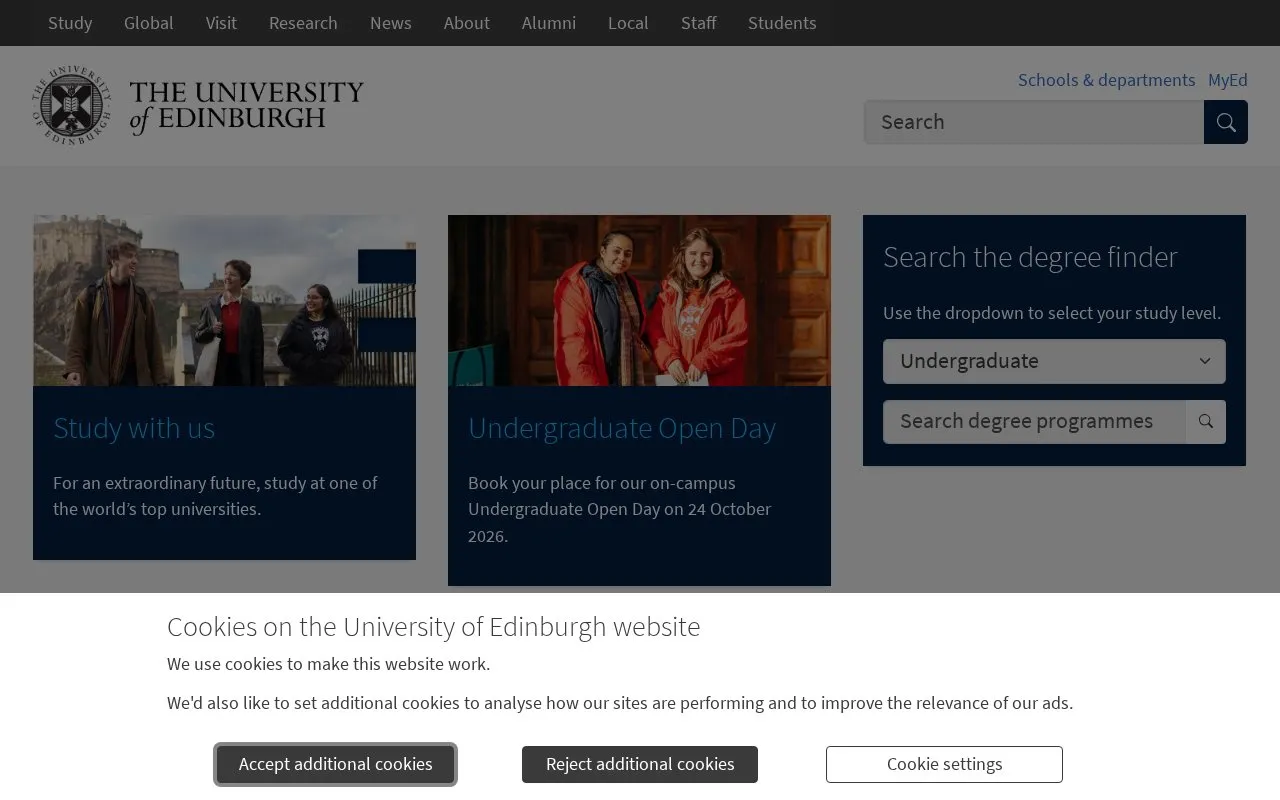Click The University of Edinburgh wordmark
This screenshot has width=1280, height=800.
coord(246,106)
